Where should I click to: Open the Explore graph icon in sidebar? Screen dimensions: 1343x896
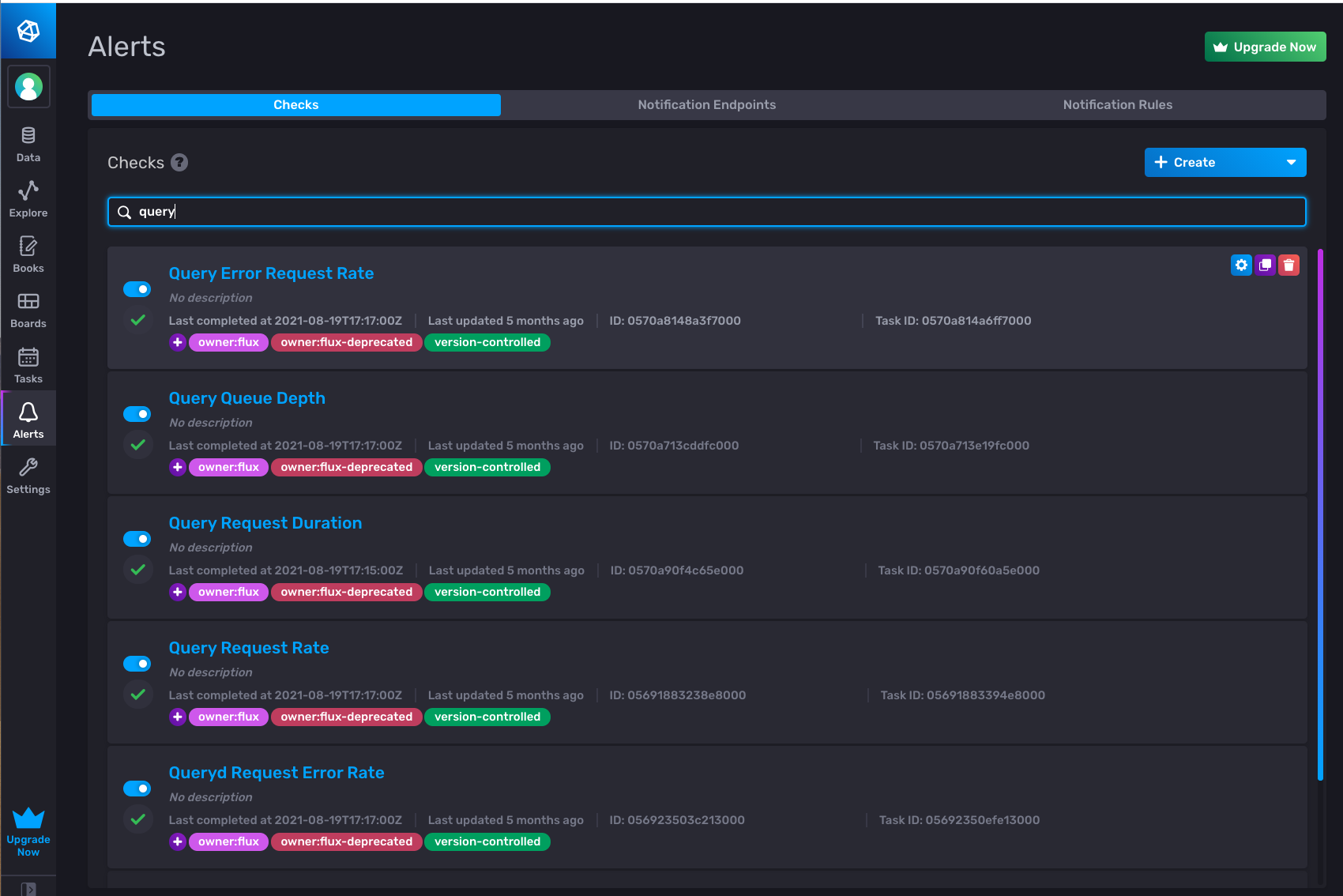pyautogui.click(x=28, y=190)
